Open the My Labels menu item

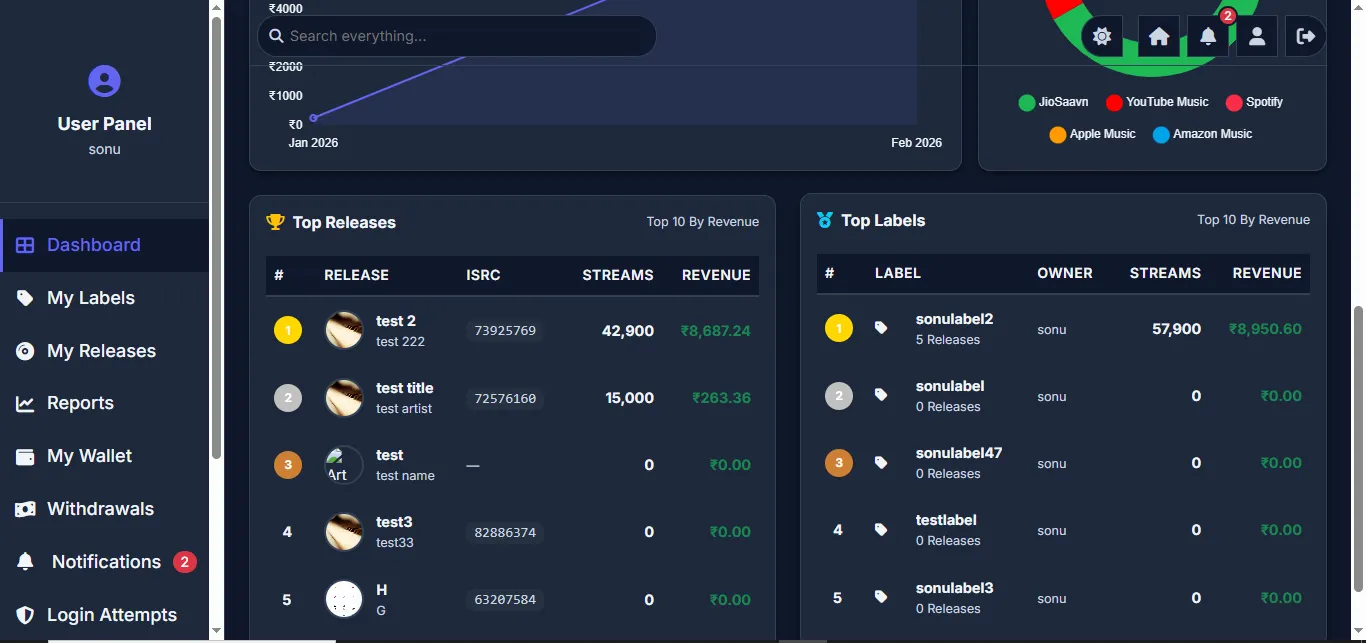click(105, 298)
